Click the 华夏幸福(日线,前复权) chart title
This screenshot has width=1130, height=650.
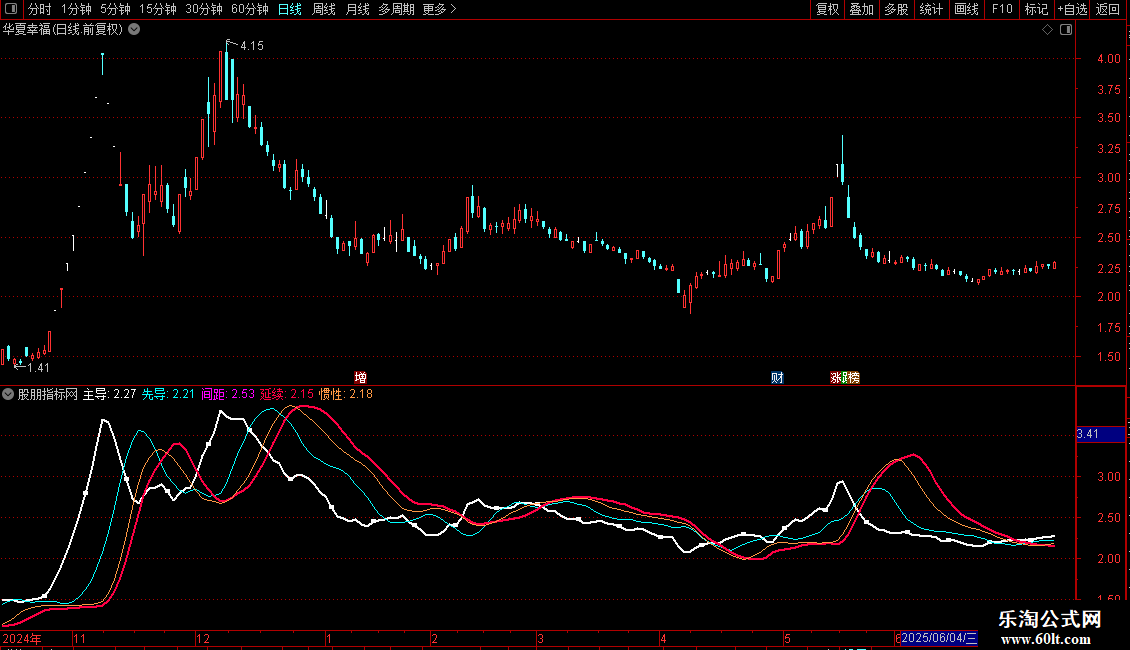[x=63, y=30]
